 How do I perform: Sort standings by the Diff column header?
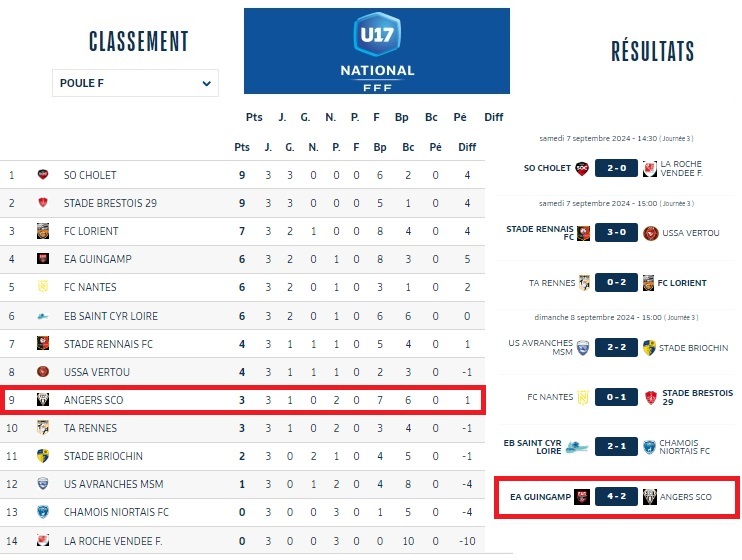click(467, 147)
